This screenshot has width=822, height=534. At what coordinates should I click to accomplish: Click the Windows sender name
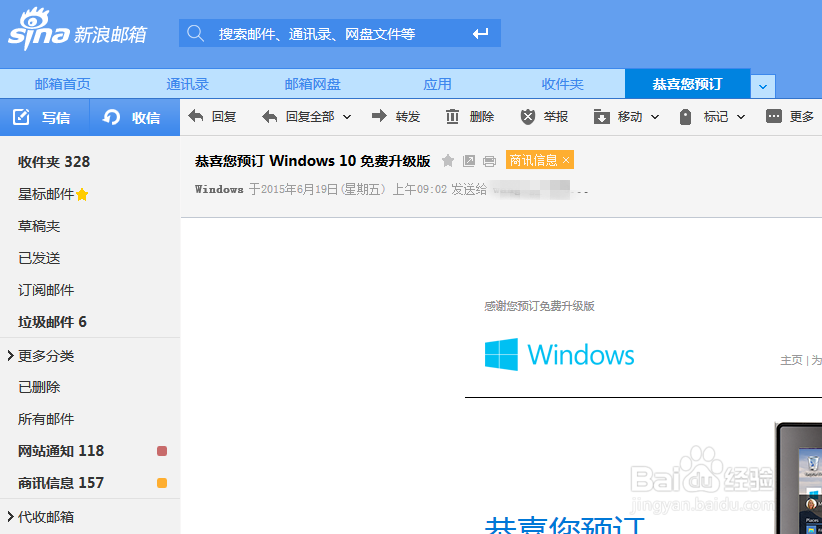pyautogui.click(x=219, y=189)
